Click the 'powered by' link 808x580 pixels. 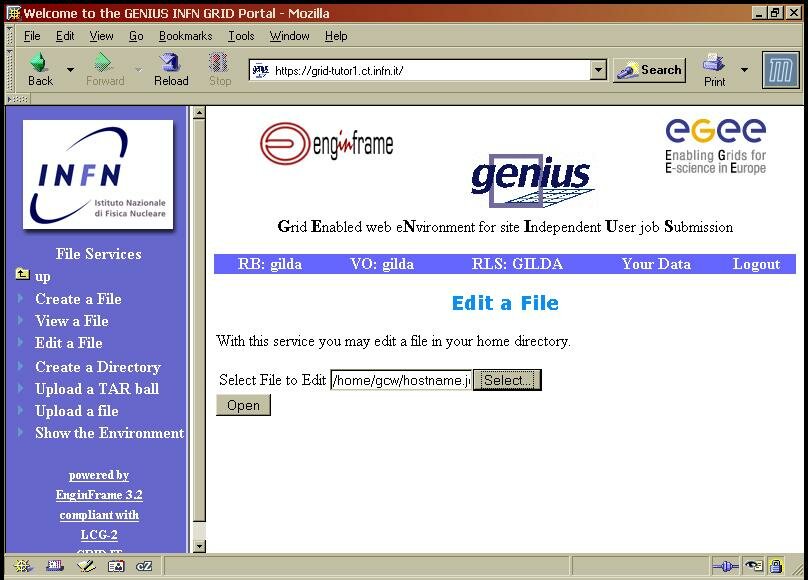(99, 475)
